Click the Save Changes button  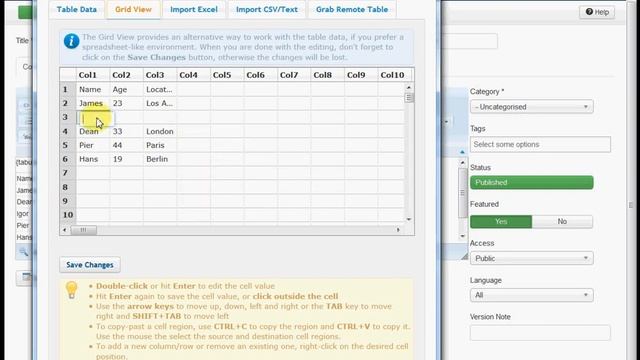[x=90, y=264]
